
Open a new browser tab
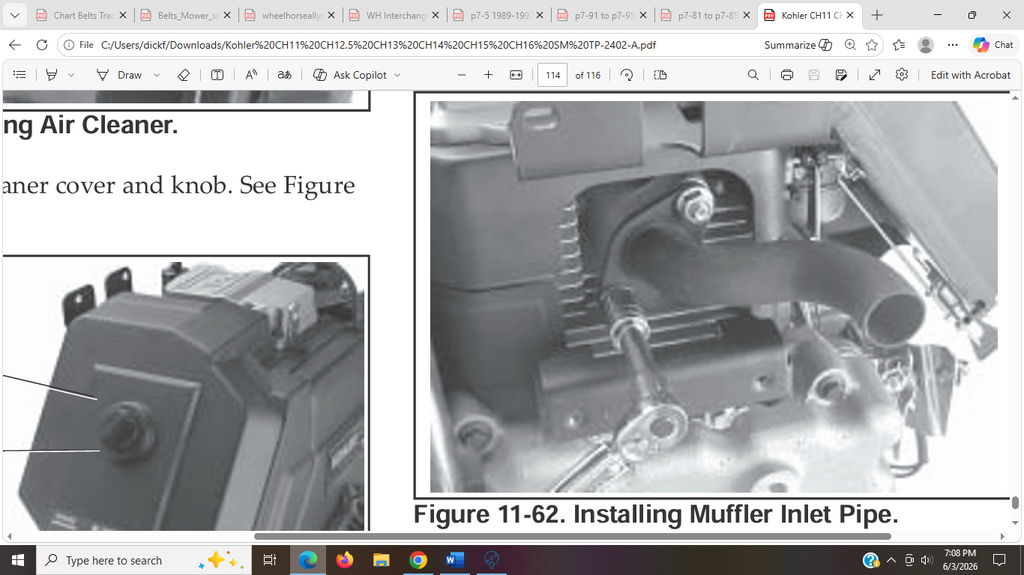877,15
